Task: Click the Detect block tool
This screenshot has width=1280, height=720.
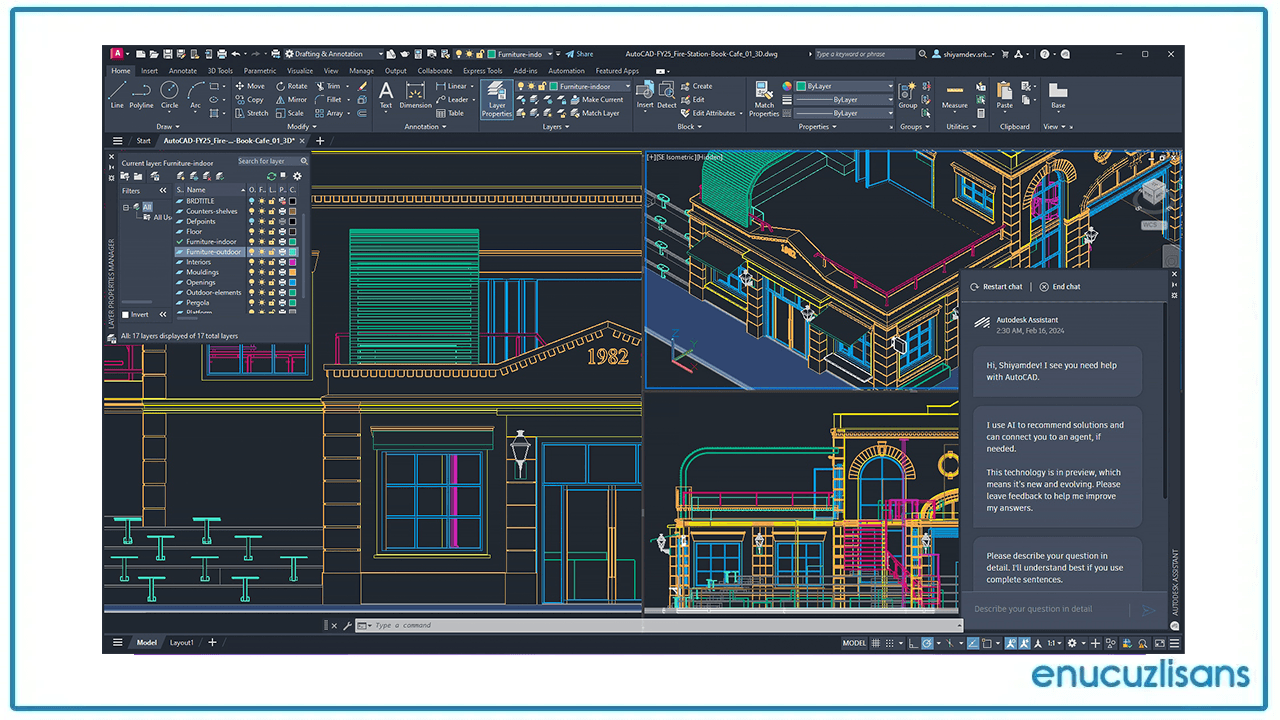Action: click(667, 95)
